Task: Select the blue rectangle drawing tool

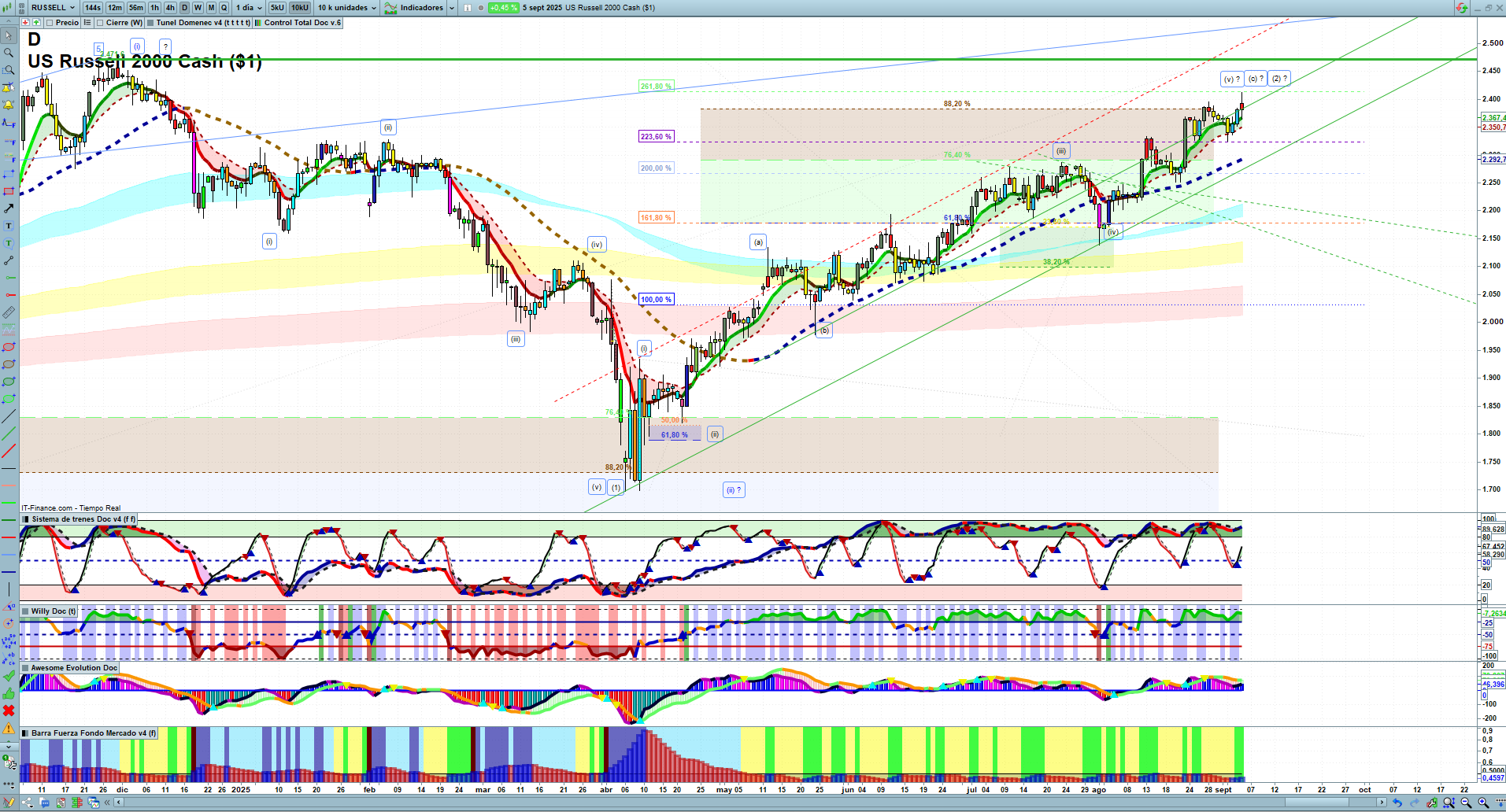Action: click(9, 174)
